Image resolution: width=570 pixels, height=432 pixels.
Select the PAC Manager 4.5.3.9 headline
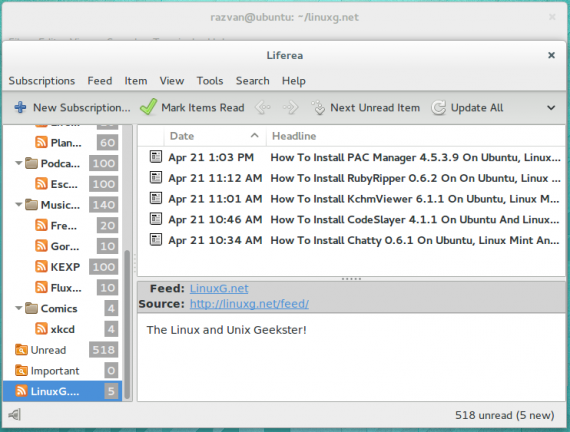pyautogui.click(x=416, y=157)
